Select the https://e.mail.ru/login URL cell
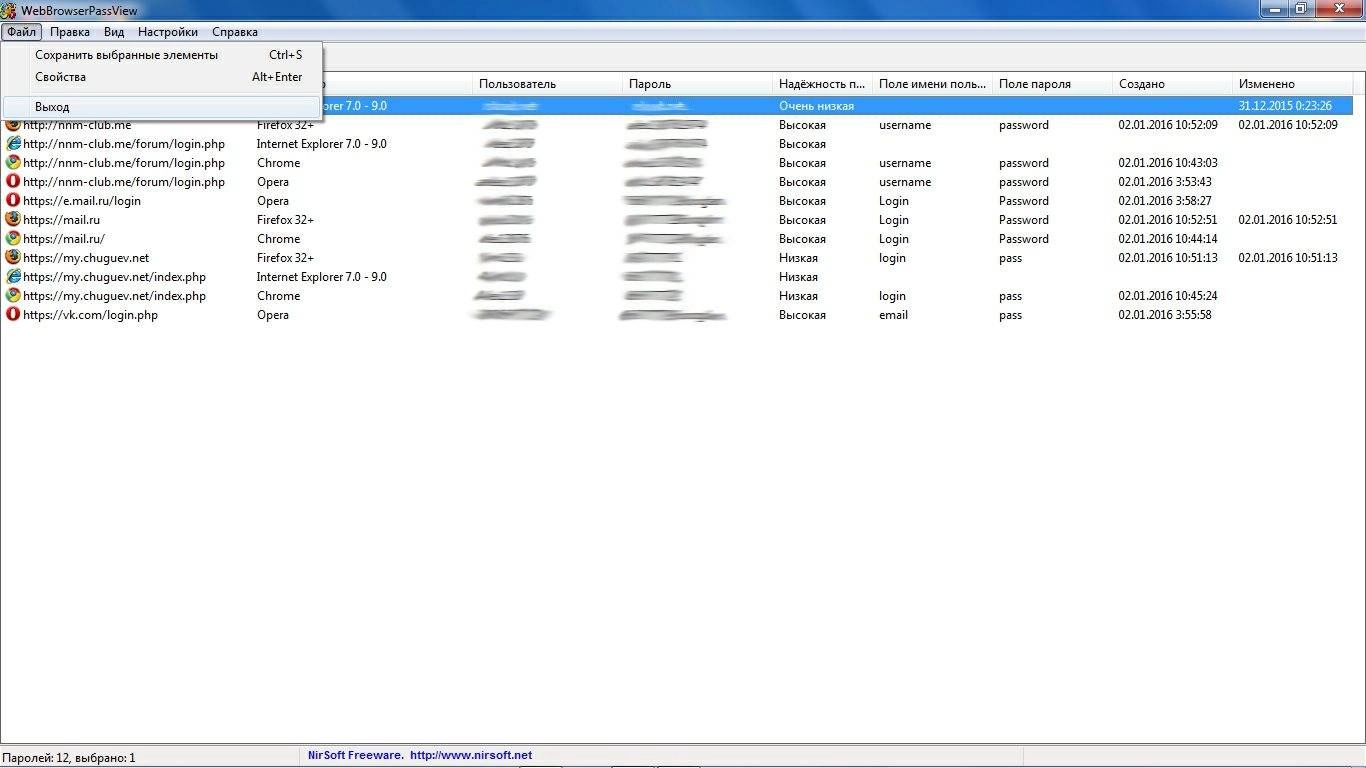 [x=82, y=201]
